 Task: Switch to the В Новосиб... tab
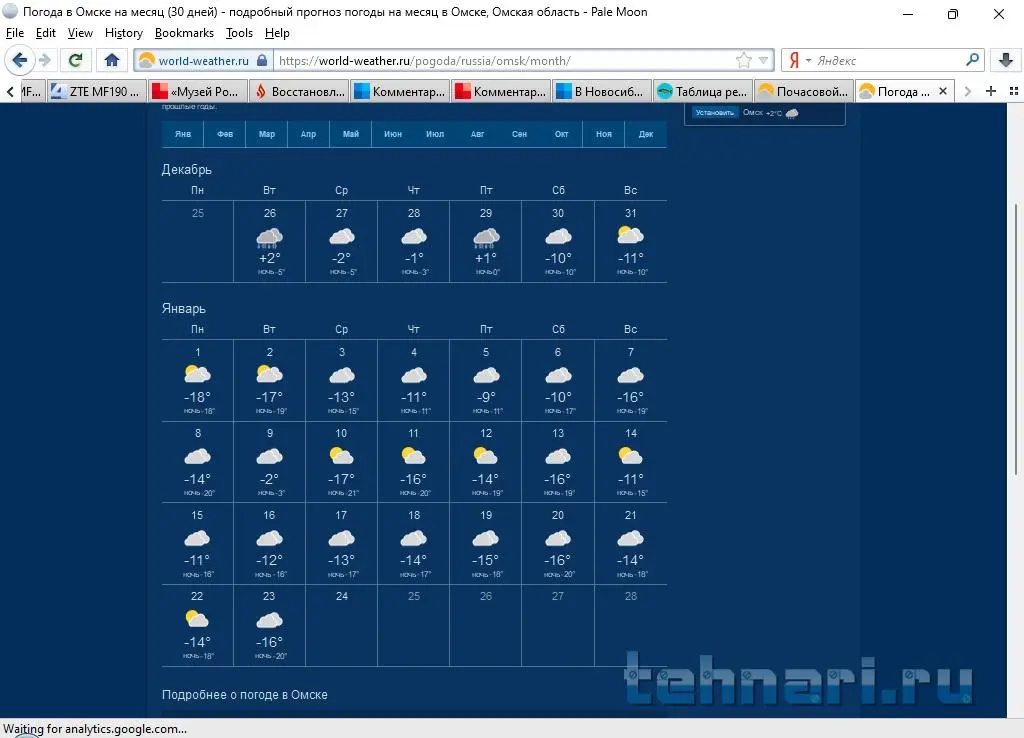(601, 91)
